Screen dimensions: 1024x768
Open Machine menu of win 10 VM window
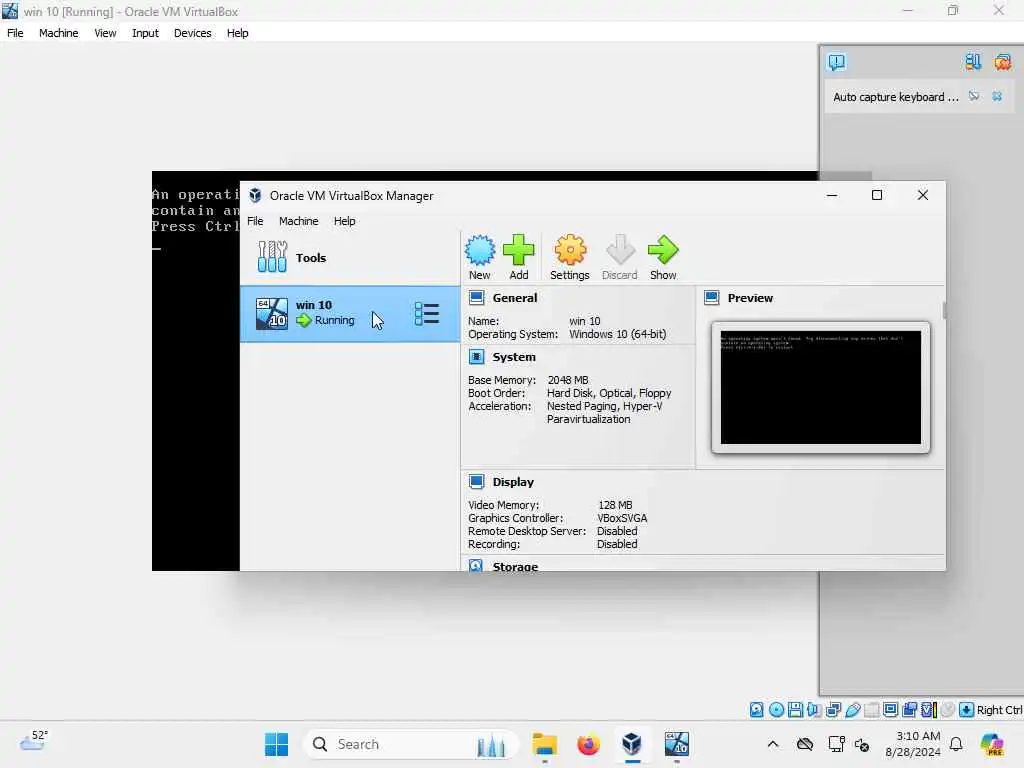click(x=59, y=33)
